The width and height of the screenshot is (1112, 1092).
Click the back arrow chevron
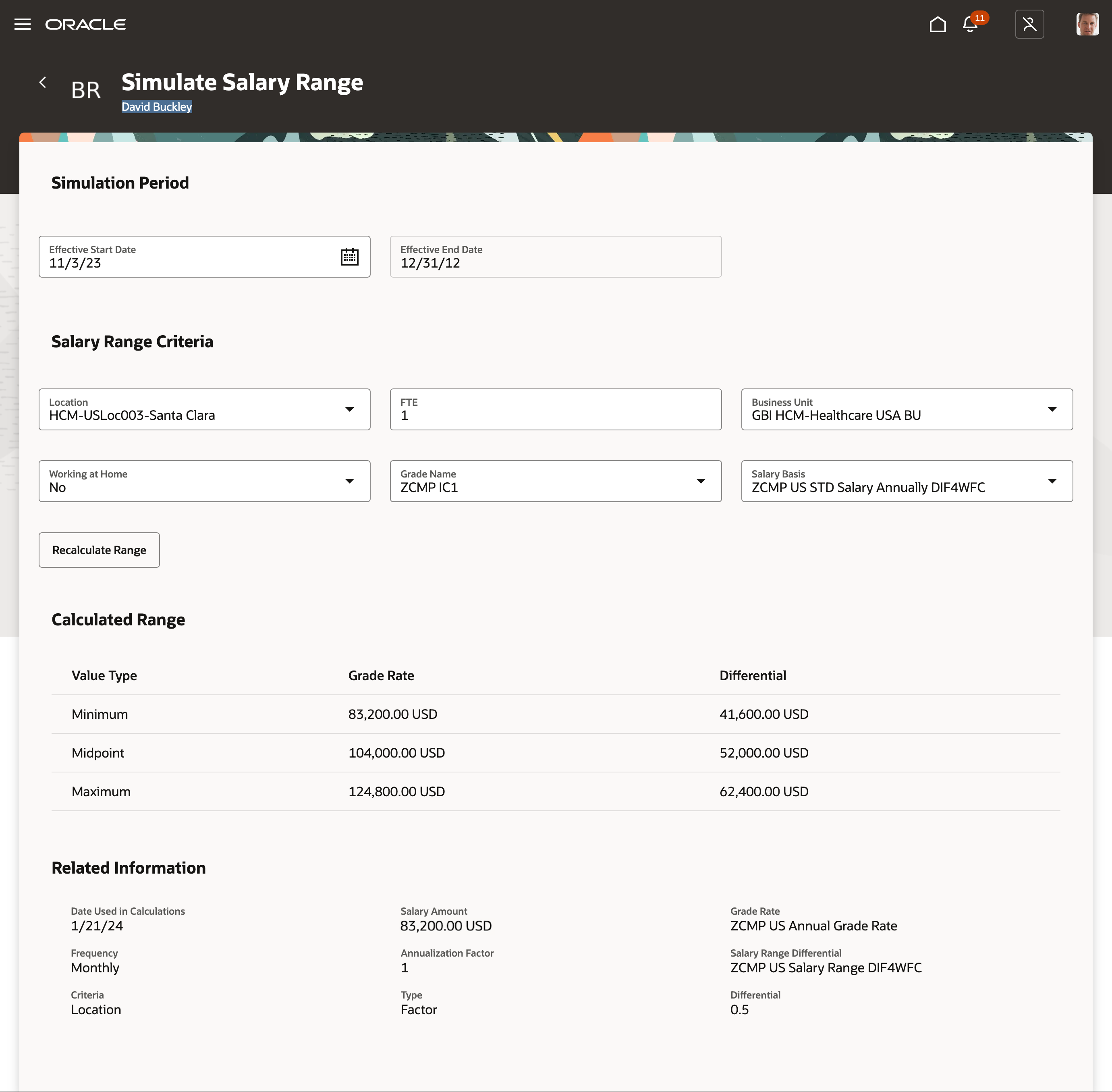[43, 83]
